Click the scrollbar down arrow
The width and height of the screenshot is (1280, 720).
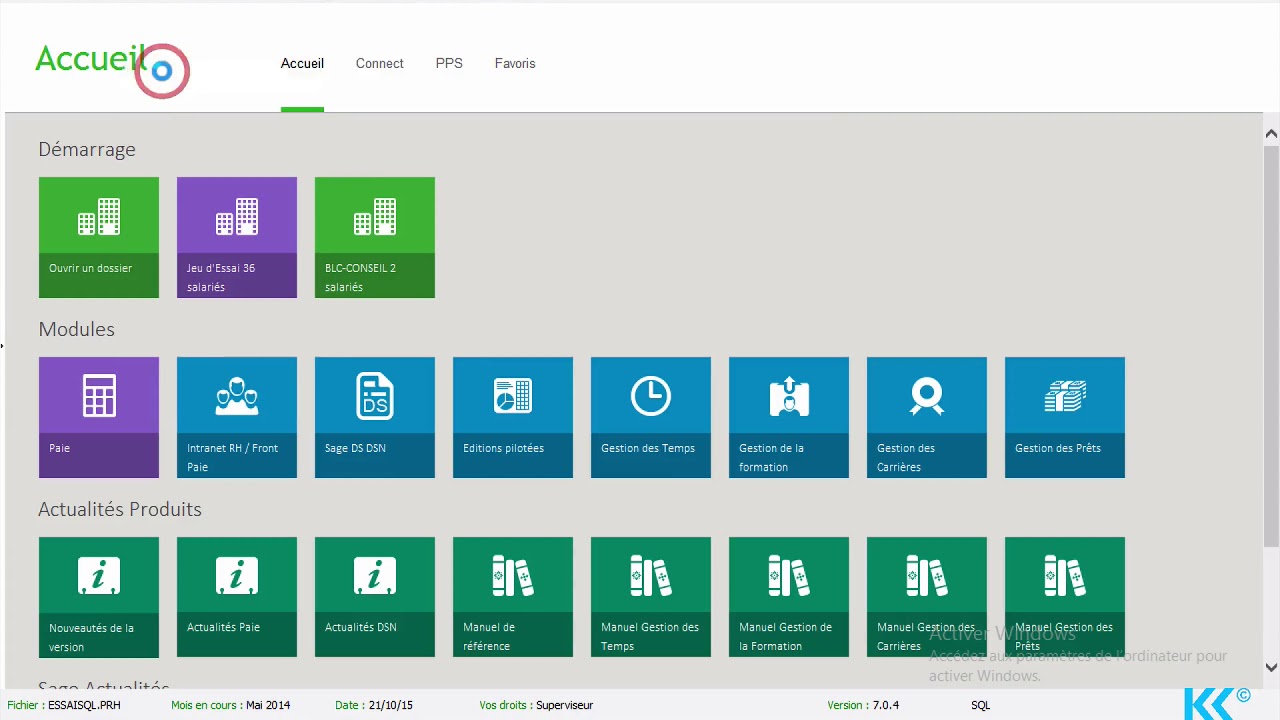(x=1271, y=667)
